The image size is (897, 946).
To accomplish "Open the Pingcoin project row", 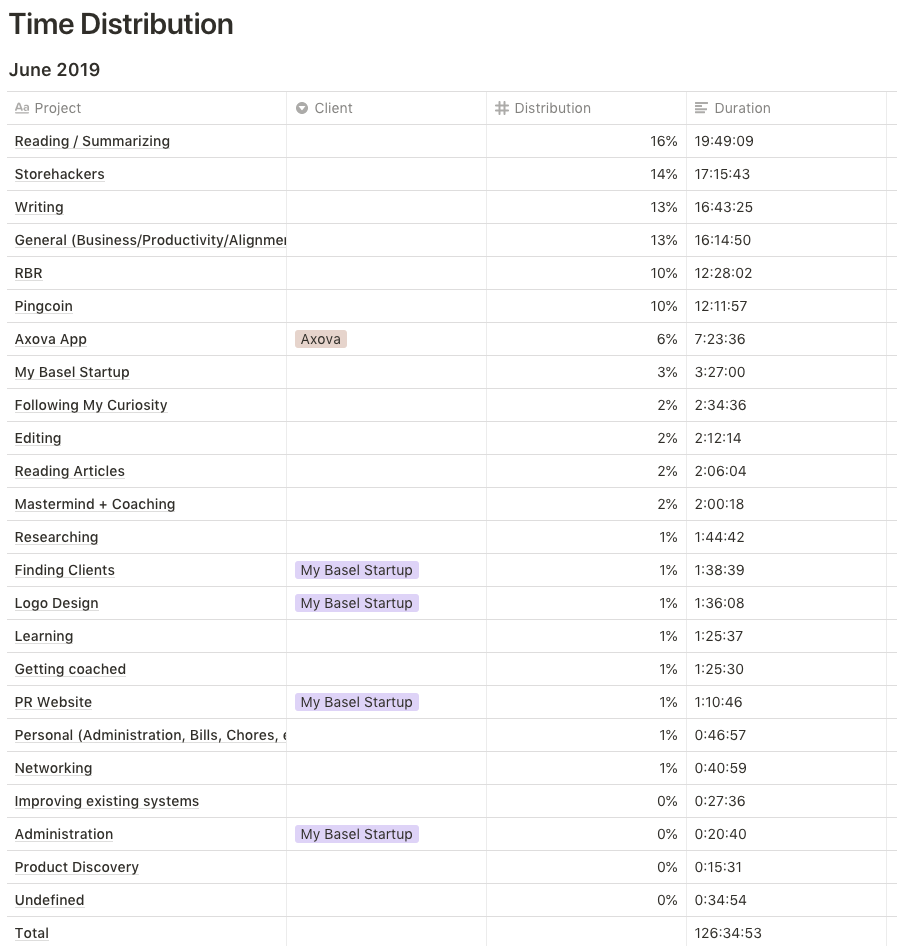I will pos(44,306).
